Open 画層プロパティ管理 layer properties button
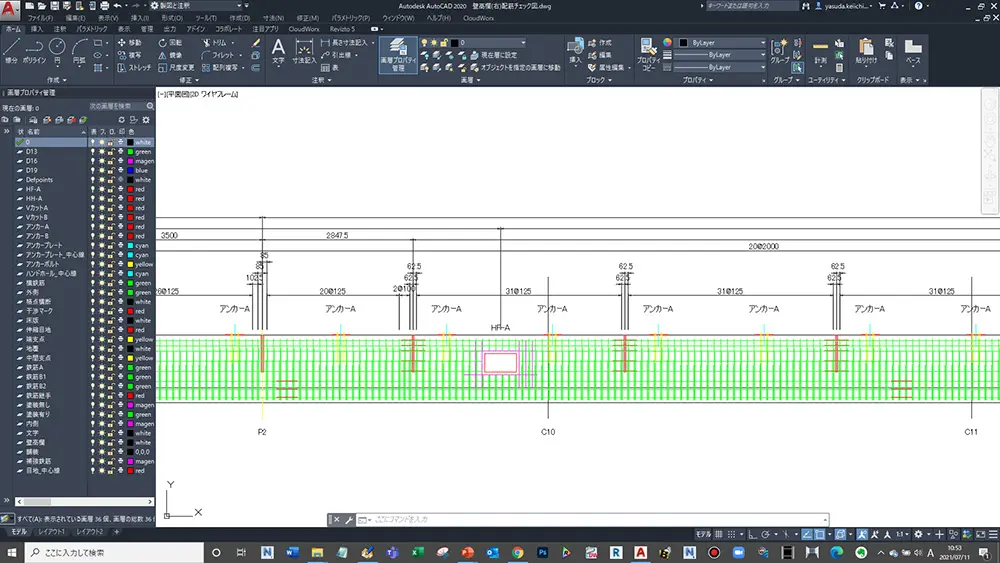1000x563 pixels. 397,54
